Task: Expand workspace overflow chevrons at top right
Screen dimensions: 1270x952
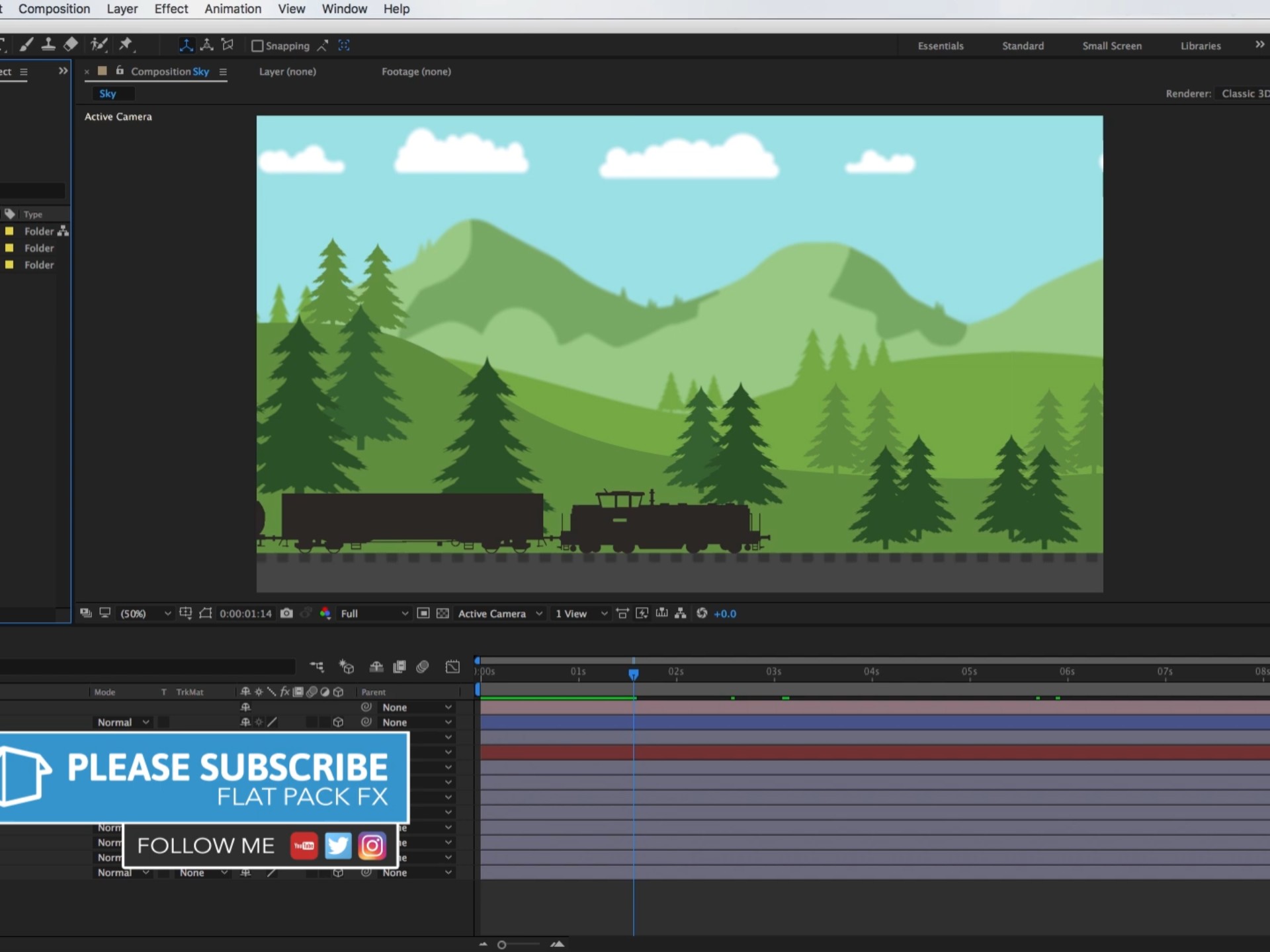Action: tap(1259, 44)
